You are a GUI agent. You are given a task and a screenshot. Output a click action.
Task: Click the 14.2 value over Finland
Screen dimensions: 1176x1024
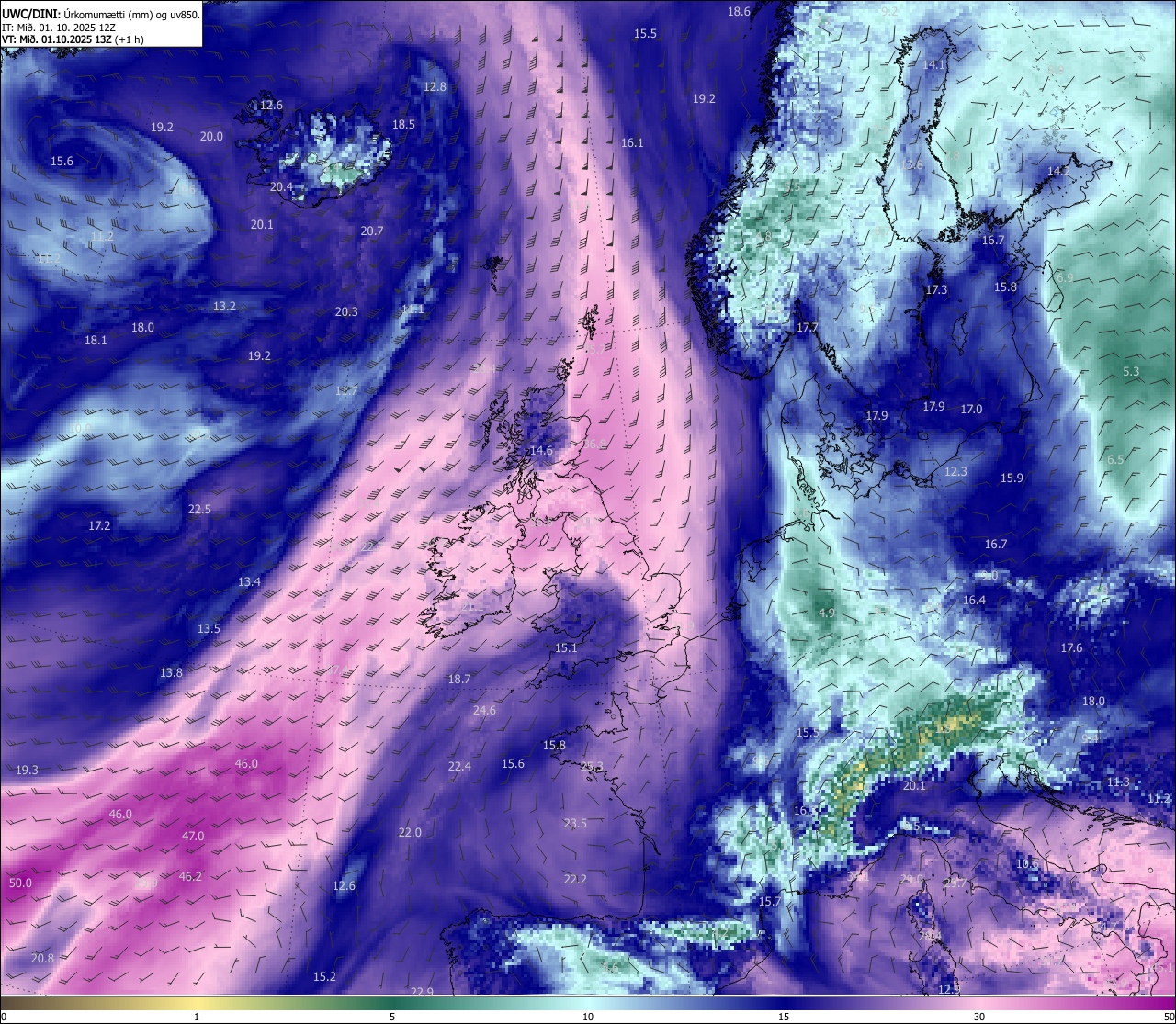coord(1058,172)
